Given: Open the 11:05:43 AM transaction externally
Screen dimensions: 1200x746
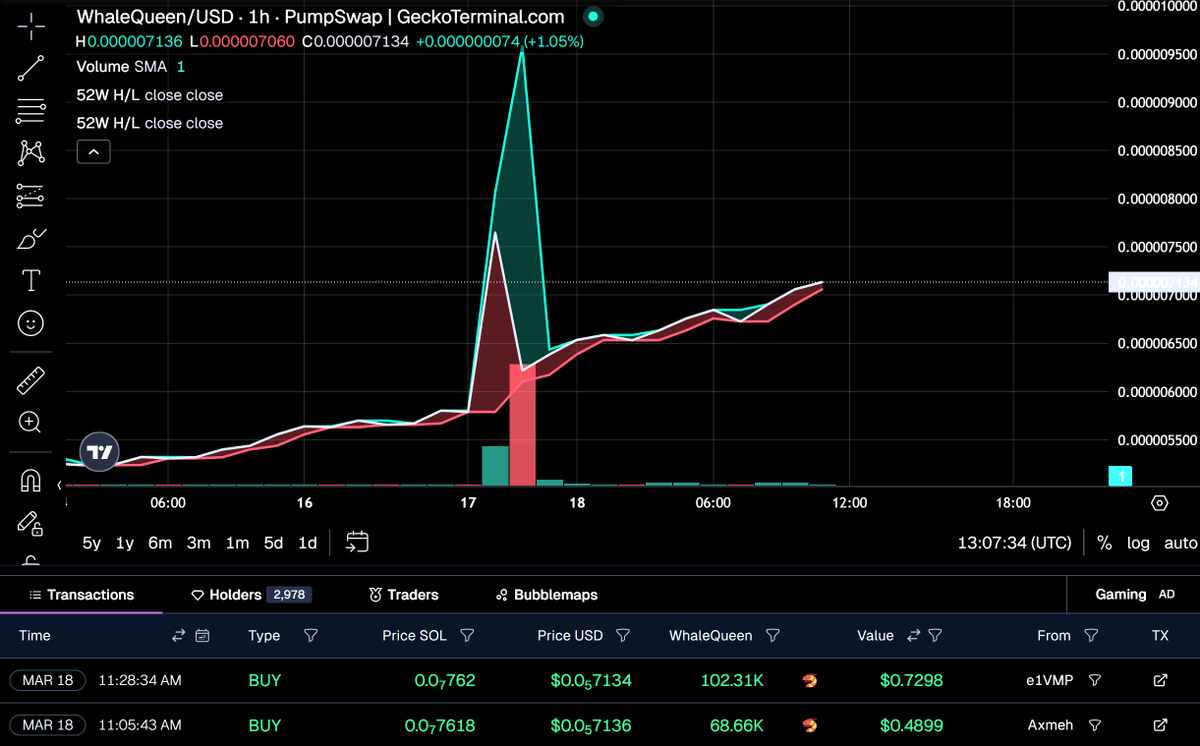Looking at the screenshot, I should click(1160, 725).
